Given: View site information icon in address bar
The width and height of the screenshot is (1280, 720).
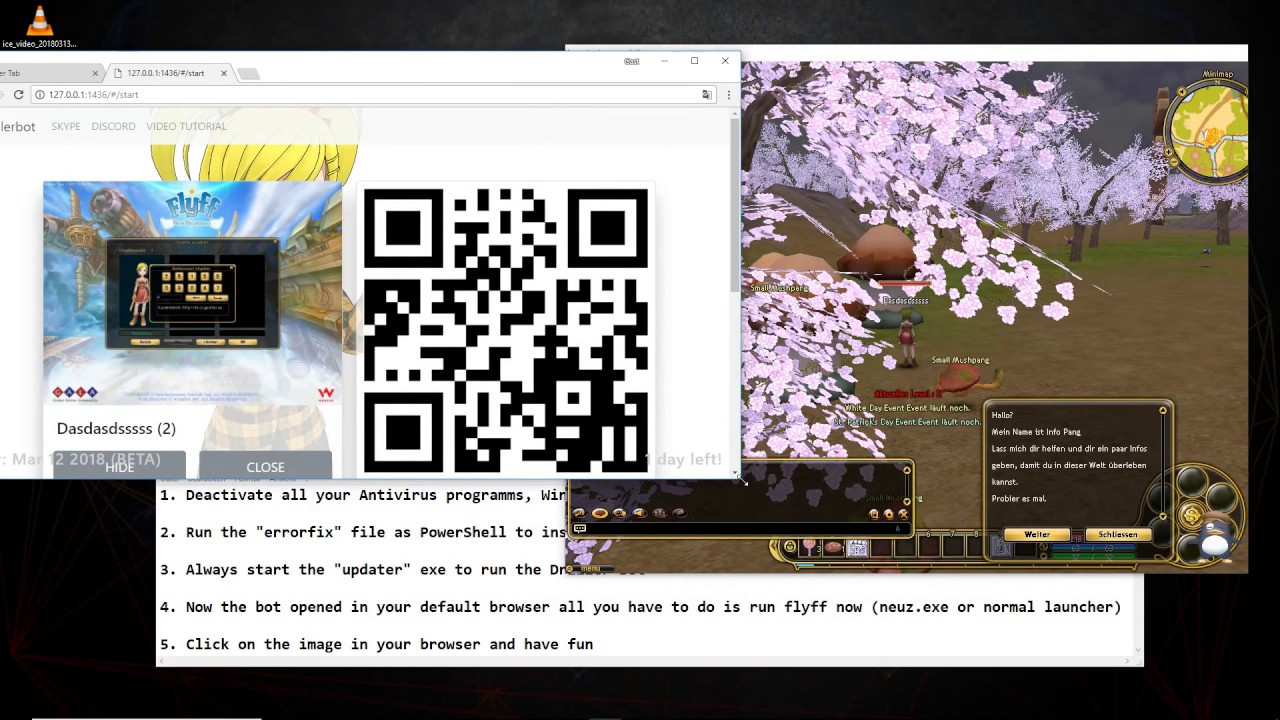Looking at the screenshot, I should click(40, 94).
